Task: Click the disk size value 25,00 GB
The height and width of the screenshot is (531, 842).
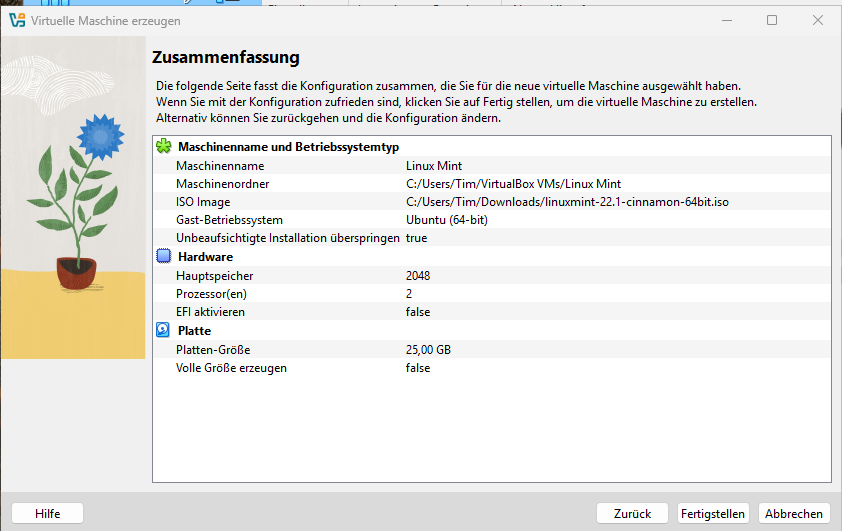Action: [428, 350]
